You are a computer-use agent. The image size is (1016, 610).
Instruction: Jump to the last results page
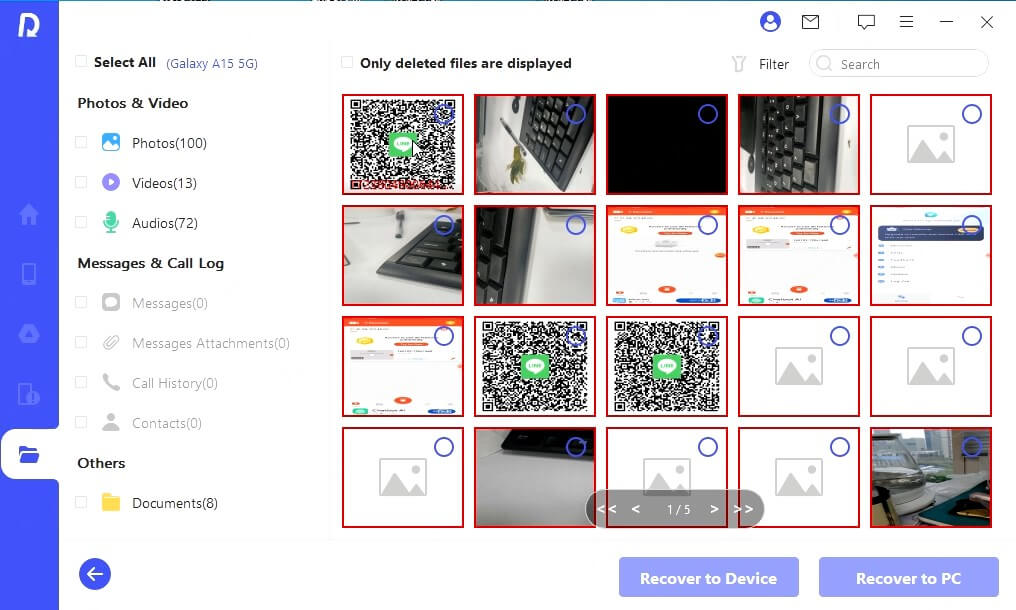click(744, 509)
